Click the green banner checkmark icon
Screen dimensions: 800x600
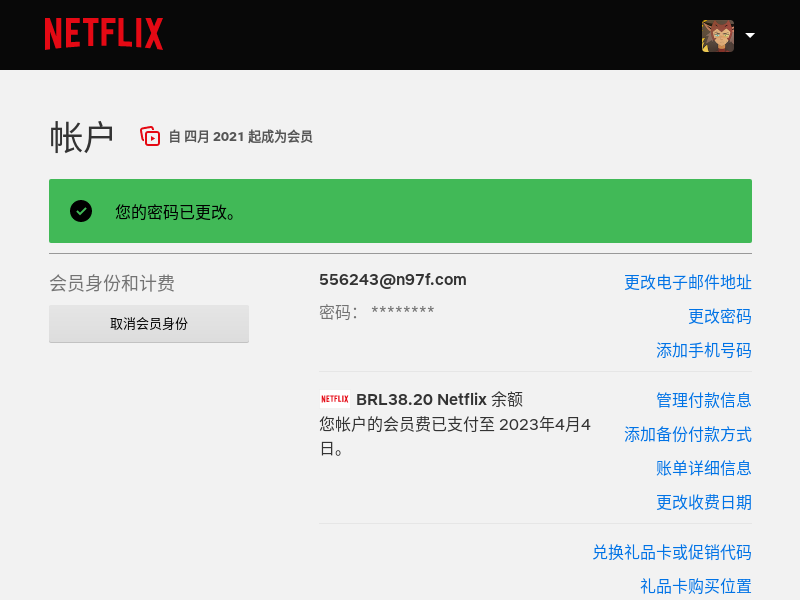tap(81, 211)
